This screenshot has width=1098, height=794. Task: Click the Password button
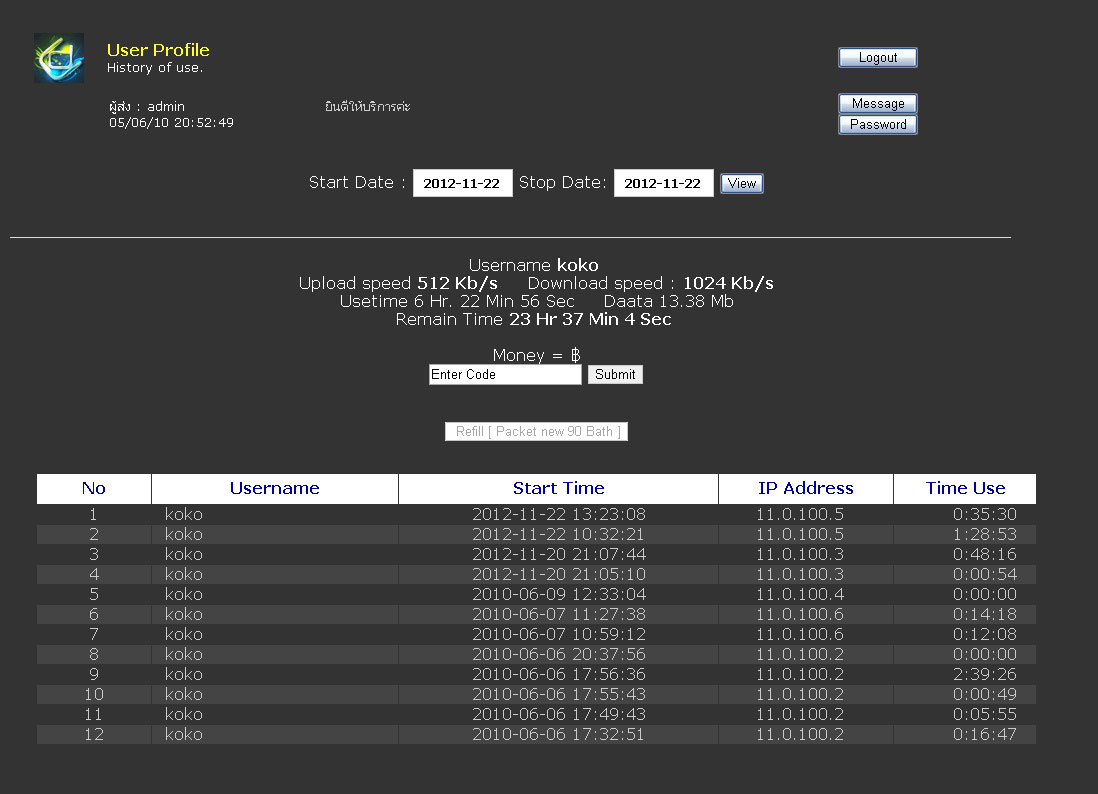[877, 125]
